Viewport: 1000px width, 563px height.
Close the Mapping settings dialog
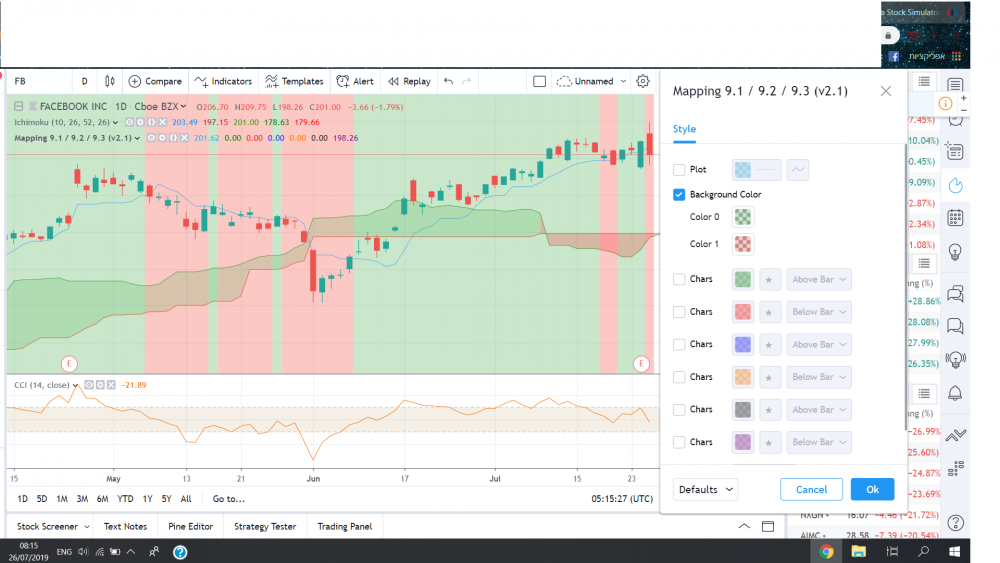[886, 91]
